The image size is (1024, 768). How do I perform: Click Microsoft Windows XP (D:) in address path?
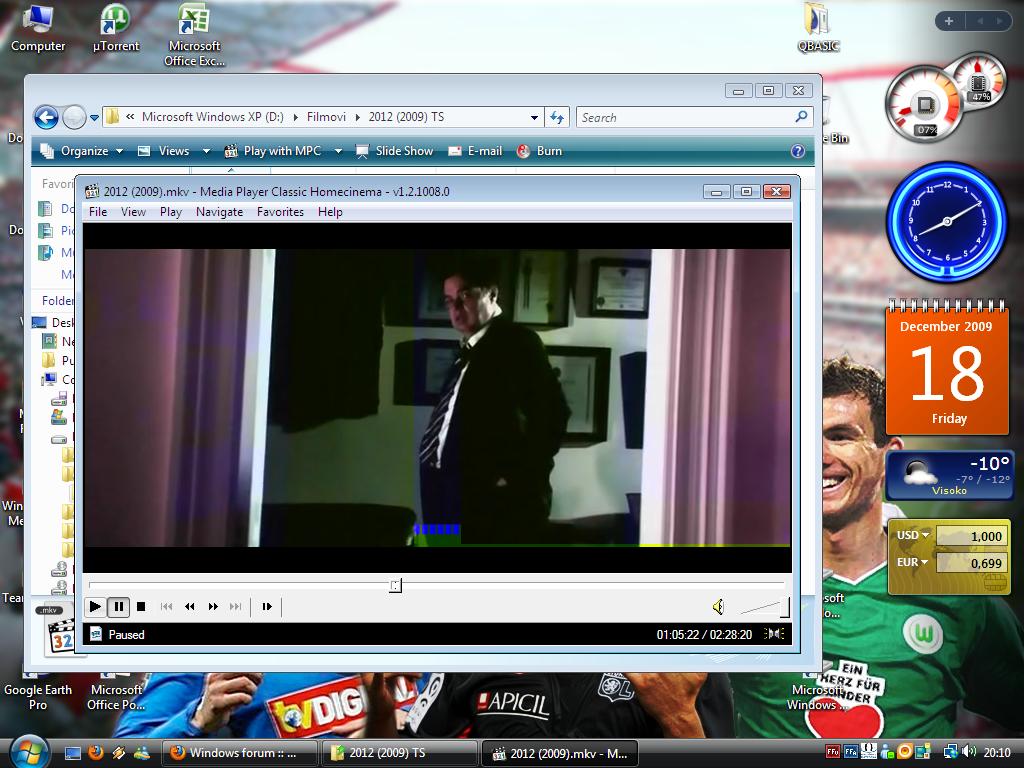pos(213,117)
